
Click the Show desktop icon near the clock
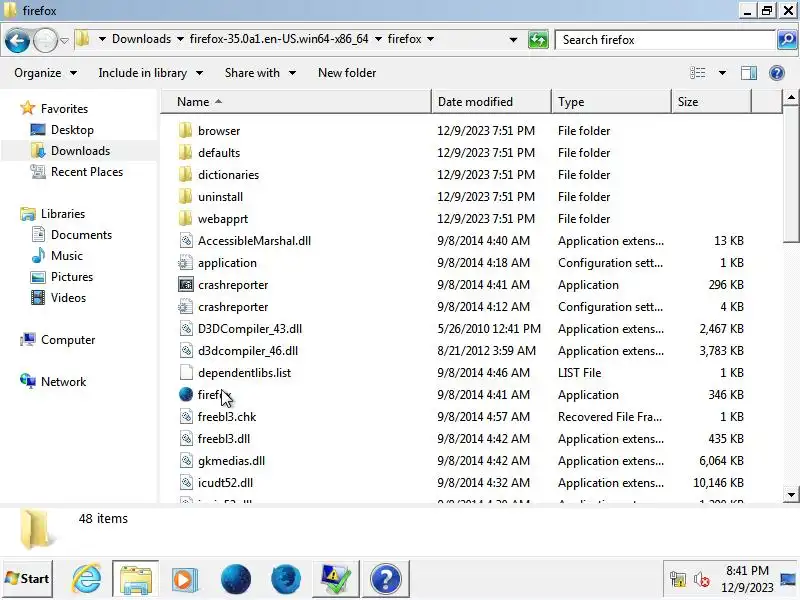point(788,579)
